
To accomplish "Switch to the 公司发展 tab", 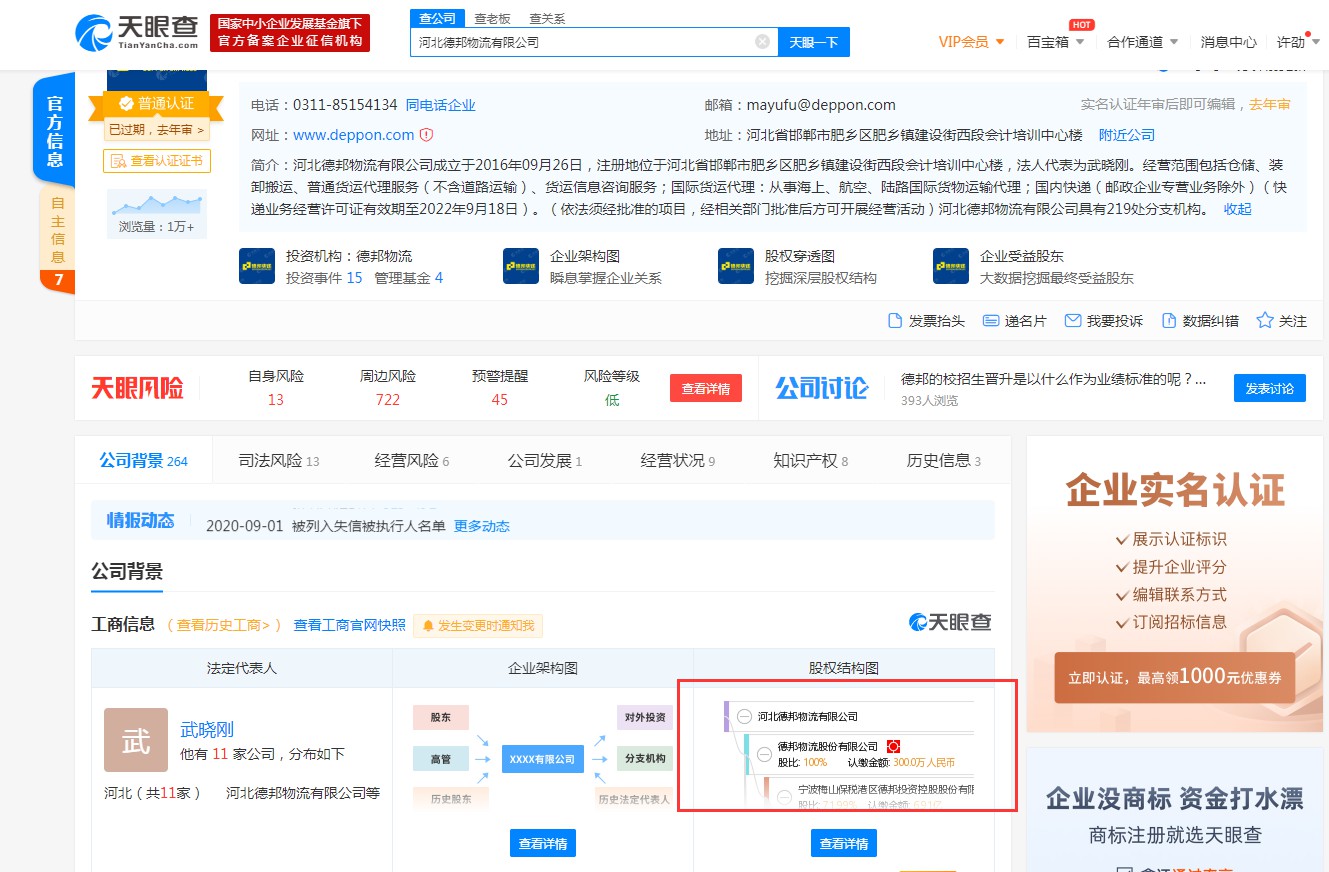I will pyautogui.click(x=545, y=461).
